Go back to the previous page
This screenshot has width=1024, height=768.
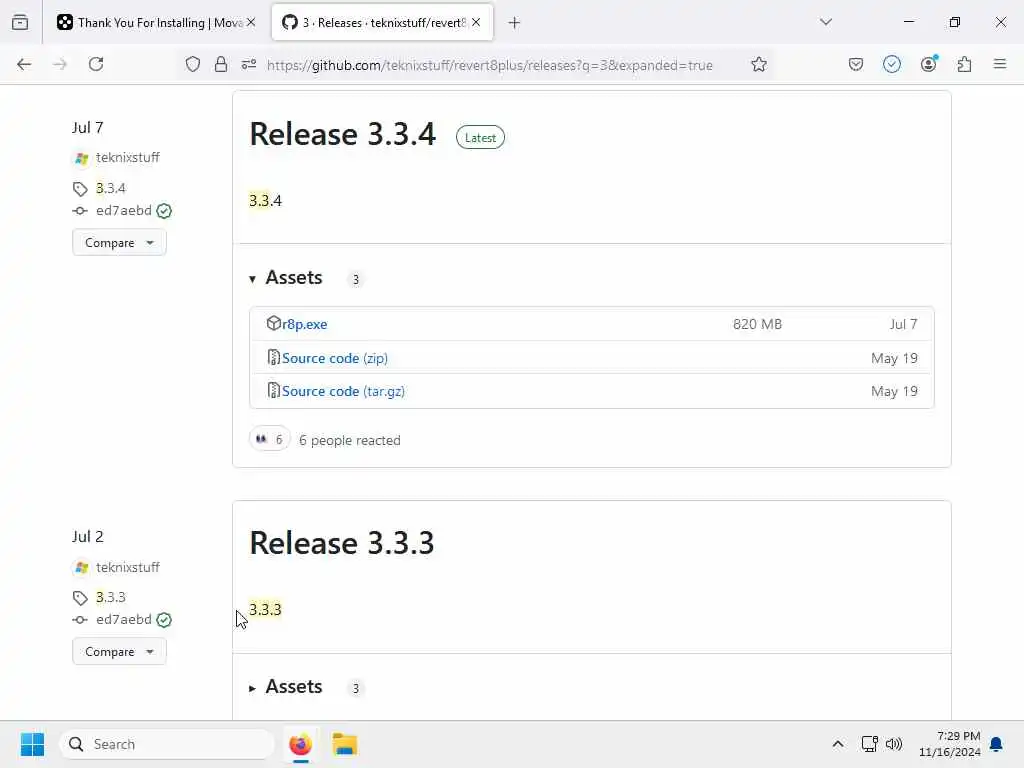click(24, 64)
